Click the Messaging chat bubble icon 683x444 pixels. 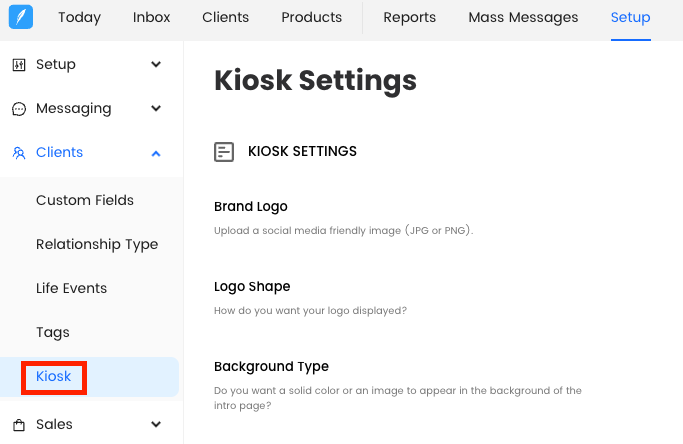[19, 109]
